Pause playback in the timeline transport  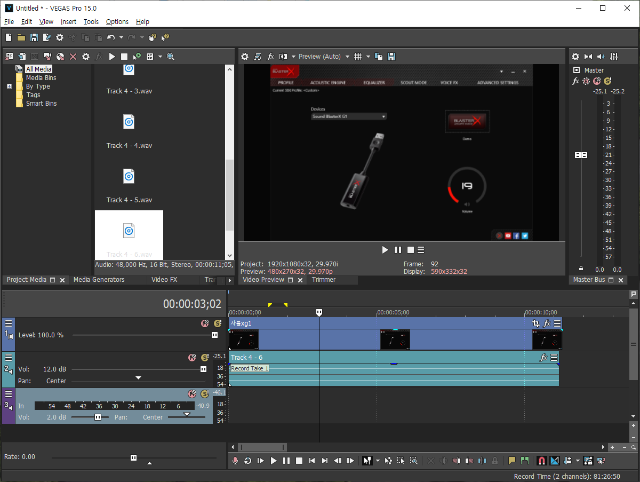(x=286, y=461)
